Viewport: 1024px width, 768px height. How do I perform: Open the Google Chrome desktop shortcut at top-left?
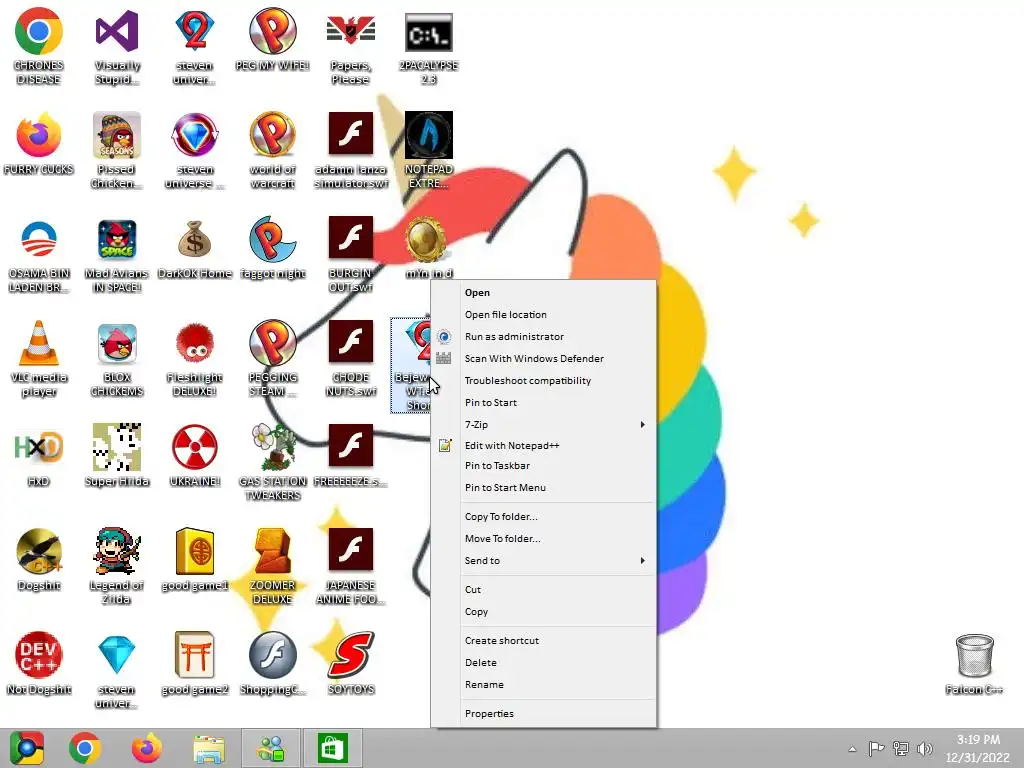(x=39, y=32)
